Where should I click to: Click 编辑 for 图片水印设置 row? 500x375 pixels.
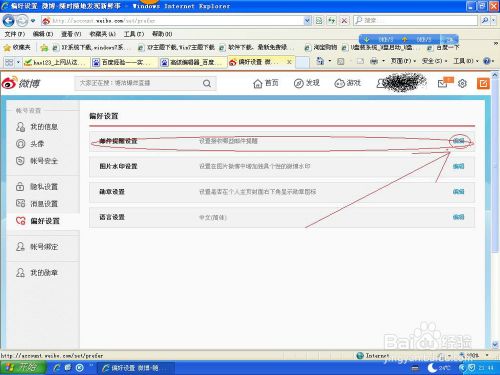click(x=459, y=166)
